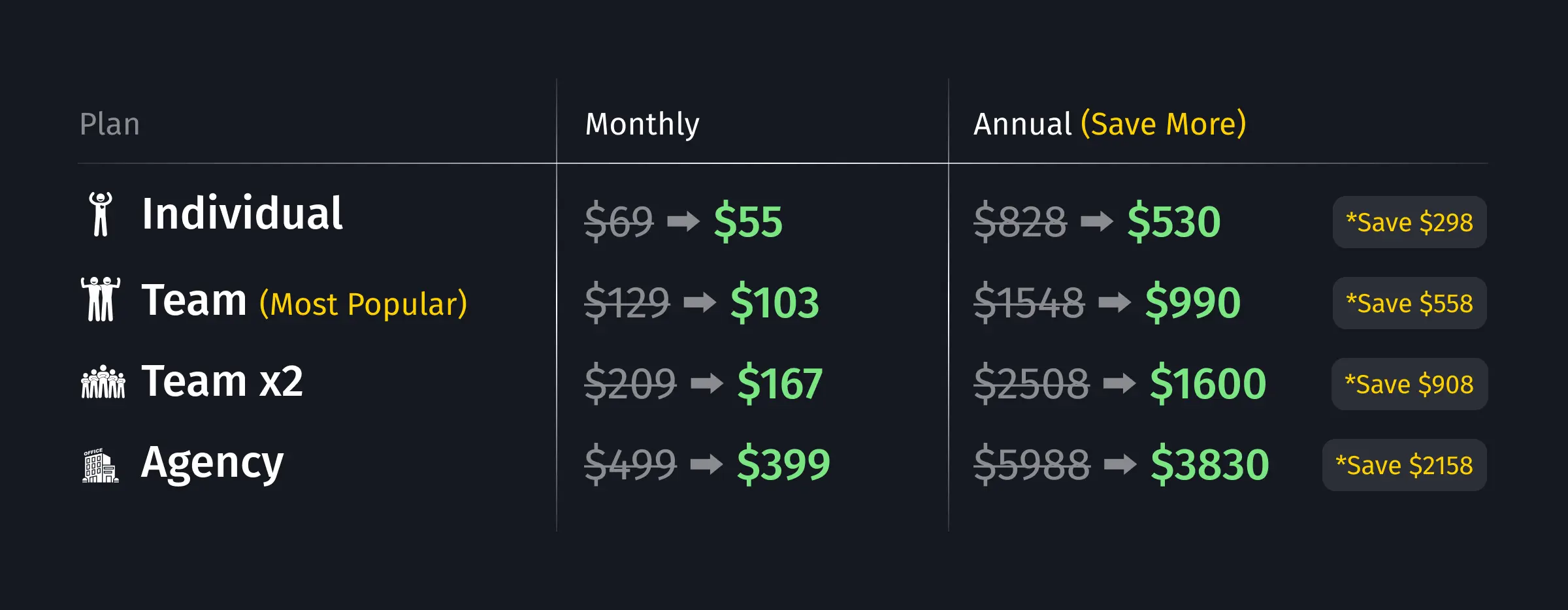
Task: Click the Plan column header
Action: coord(110,124)
